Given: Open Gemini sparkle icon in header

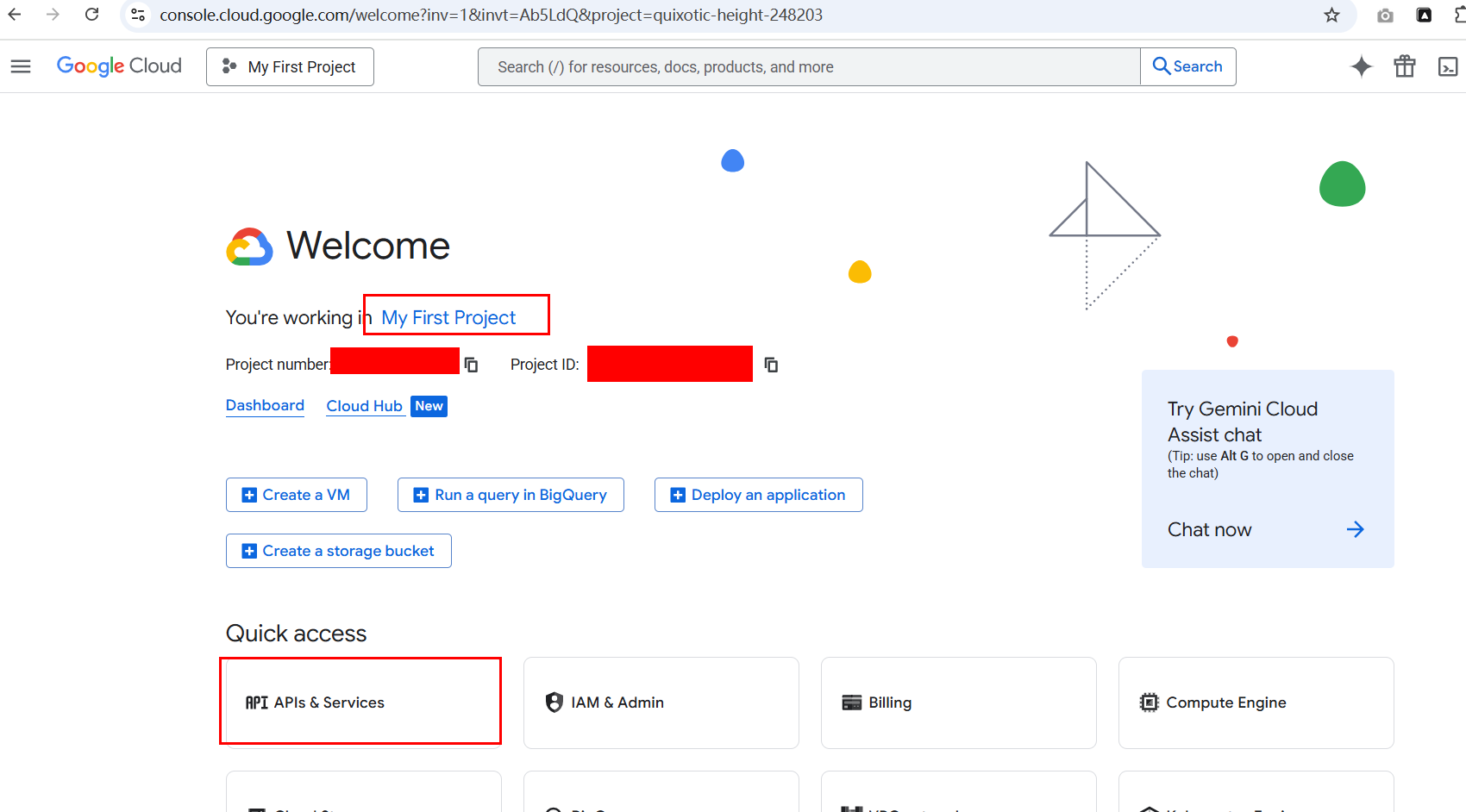Looking at the screenshot, I should 1362,66.
